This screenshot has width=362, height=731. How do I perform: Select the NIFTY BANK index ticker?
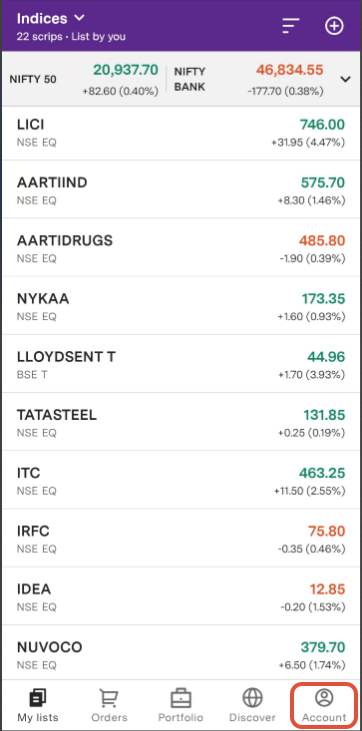(x=249, y=79)
